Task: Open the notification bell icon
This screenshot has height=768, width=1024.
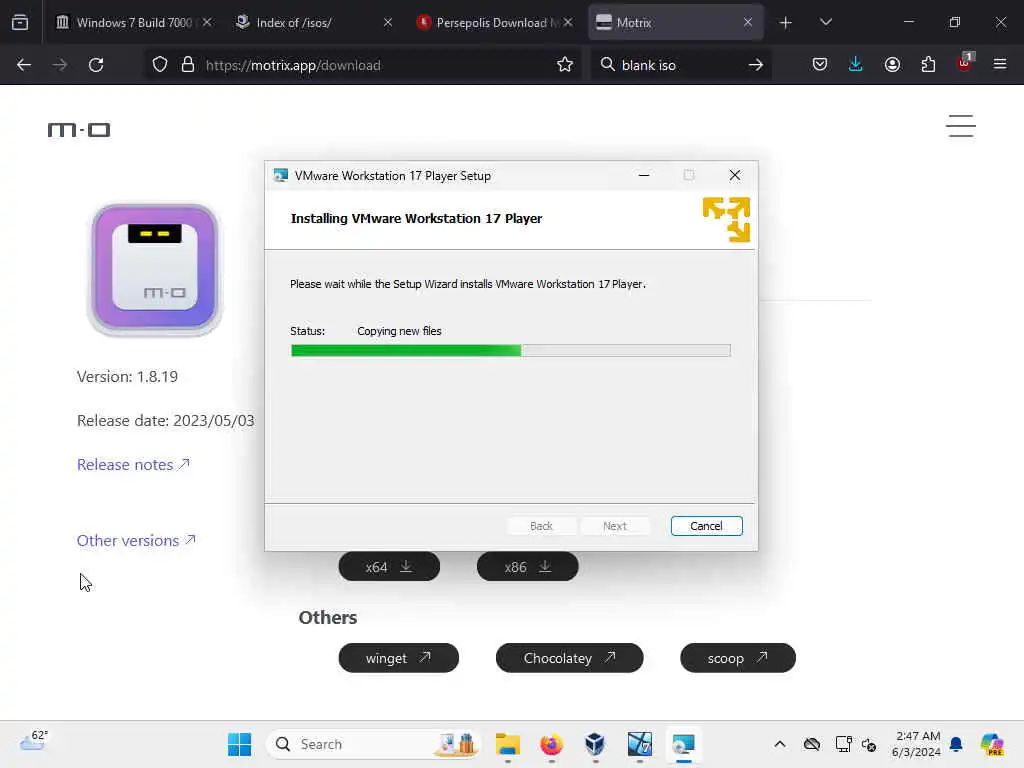Action: [x=956, y=744]
